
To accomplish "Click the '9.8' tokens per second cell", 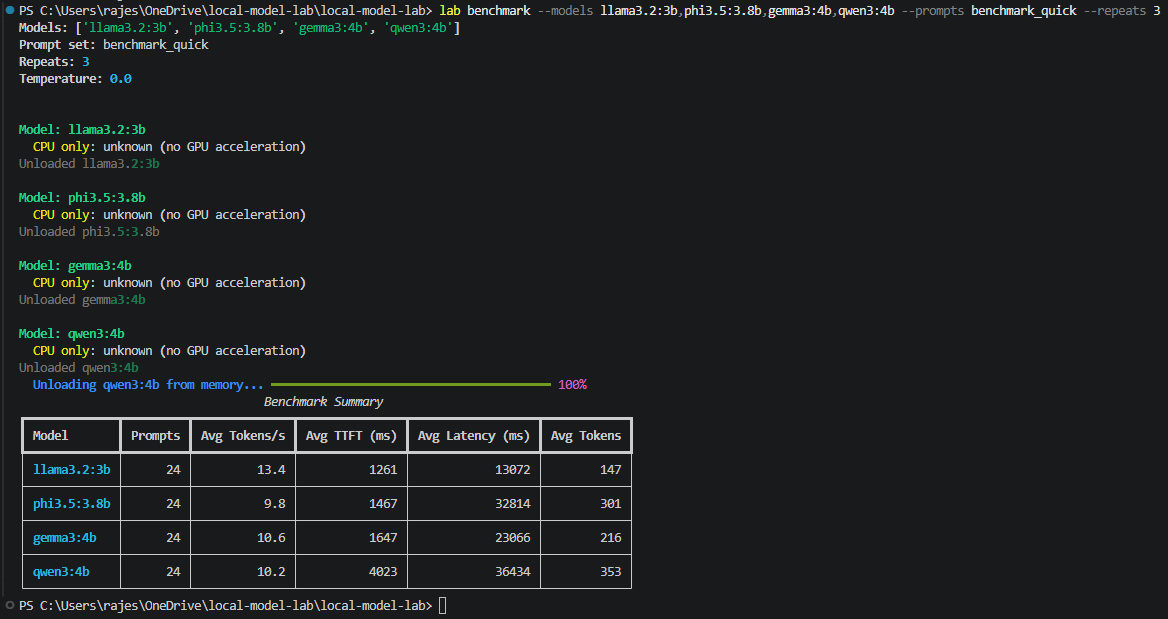I will (275, 504).
